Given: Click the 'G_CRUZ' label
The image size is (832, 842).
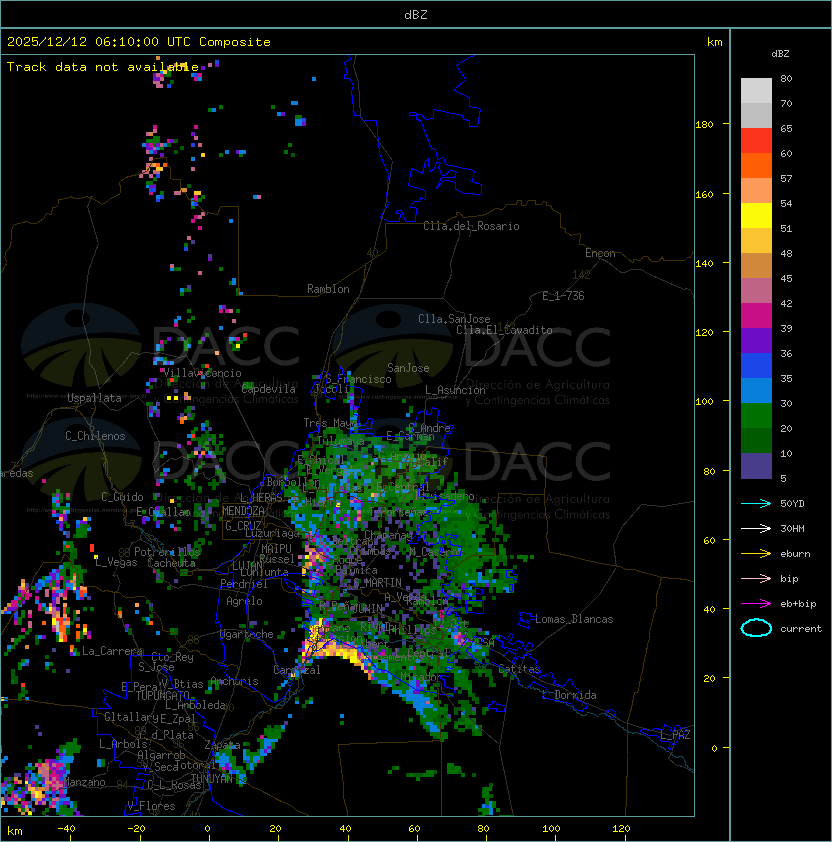Looking at the screenshot, I should coord(243,526).
